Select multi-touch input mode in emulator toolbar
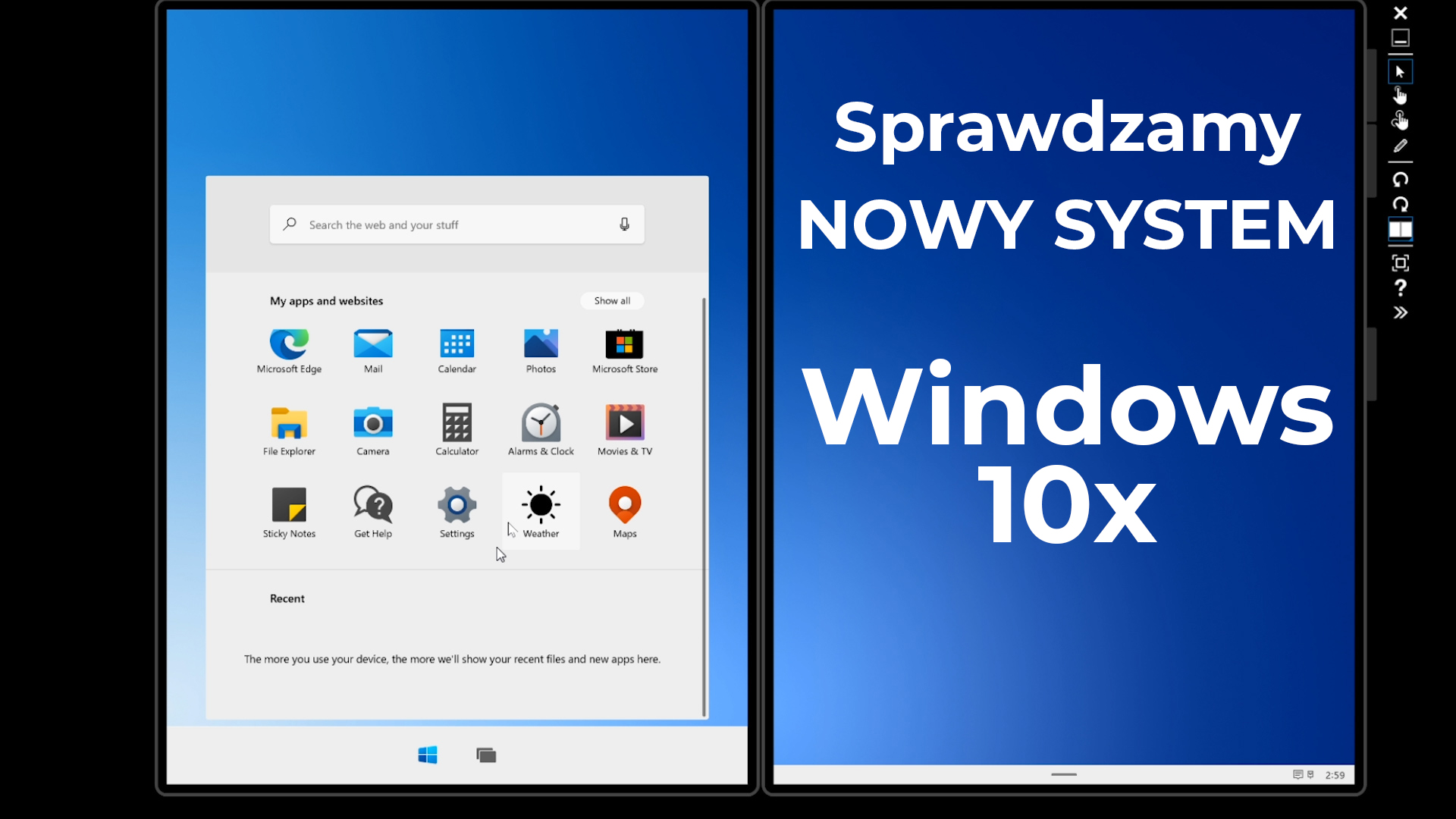 [1400, 120]
